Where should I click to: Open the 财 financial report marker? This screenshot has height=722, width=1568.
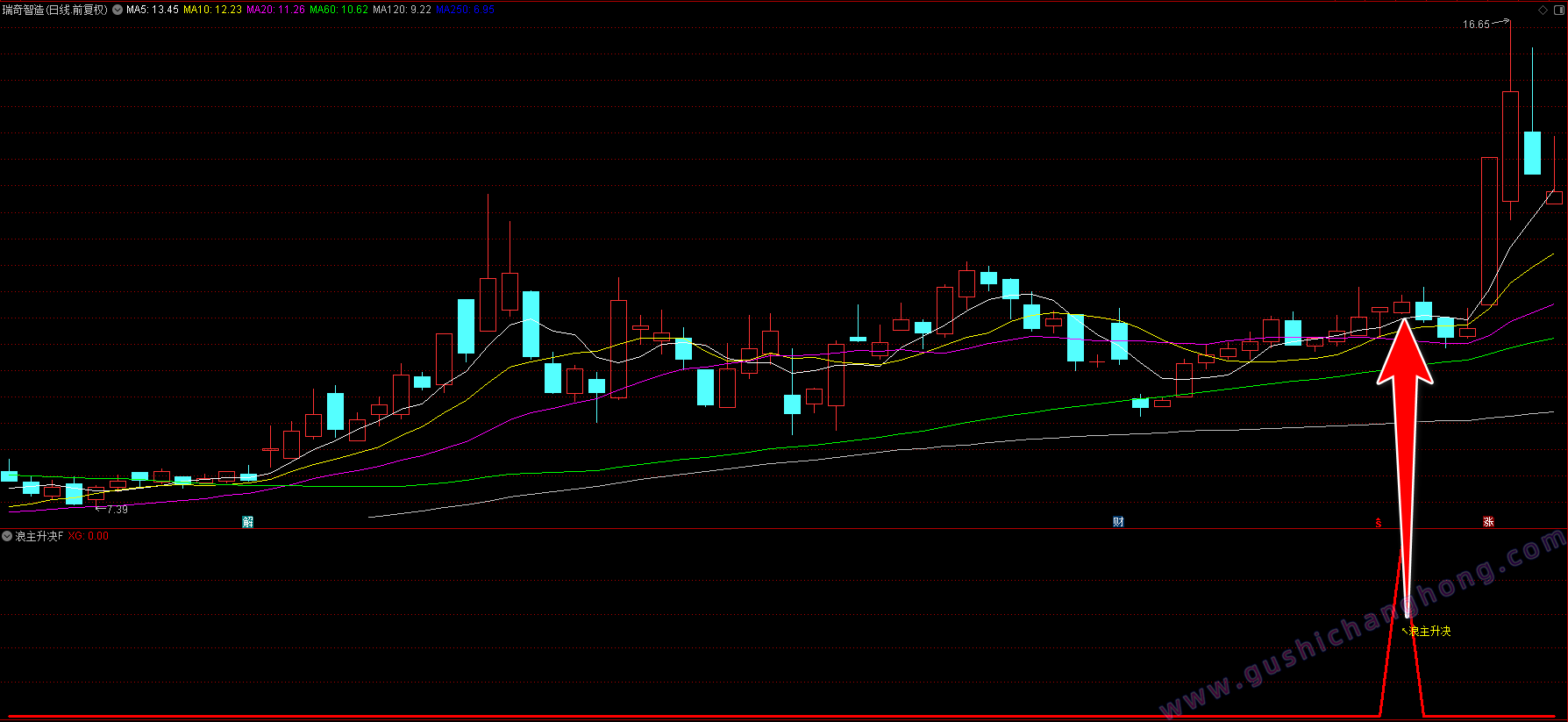[x=1118, y=522]
